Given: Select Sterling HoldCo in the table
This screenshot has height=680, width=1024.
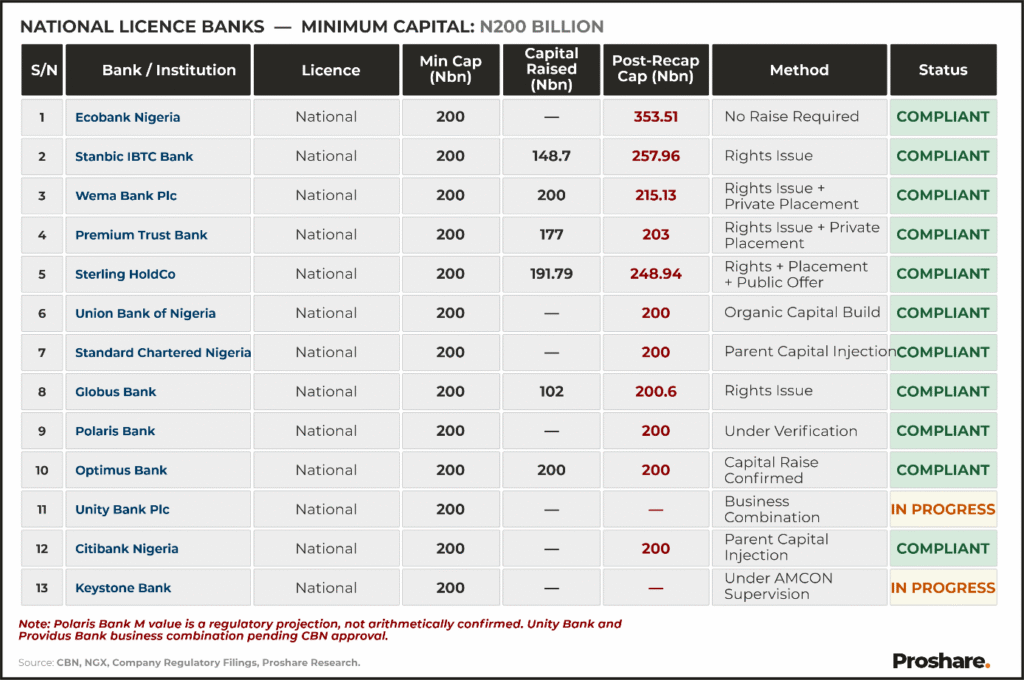Looking at the screenshot, I should pyautogui.click(x=125, y=274).
